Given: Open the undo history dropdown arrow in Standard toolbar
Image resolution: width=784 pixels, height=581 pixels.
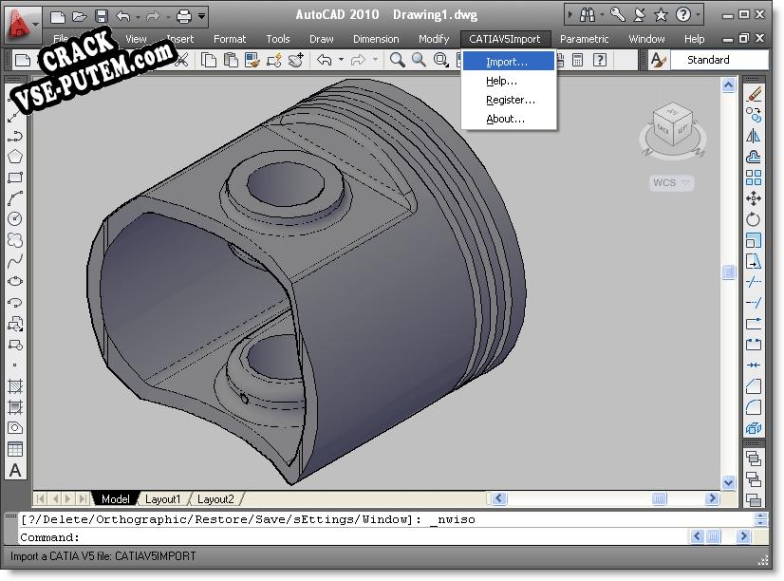Looking at the screenshot, I should pyautogui.click(x=341, y=60).
